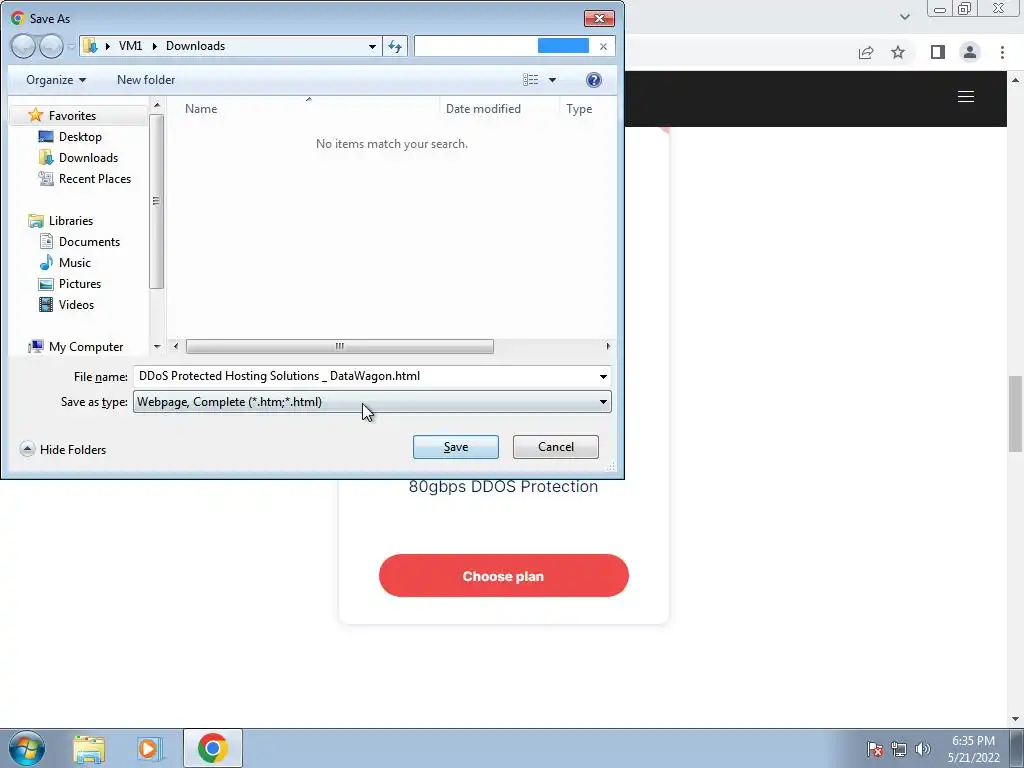Click the Favorites star icon in sidebar
Screen dimensions: 1024x768
point(36,116)
